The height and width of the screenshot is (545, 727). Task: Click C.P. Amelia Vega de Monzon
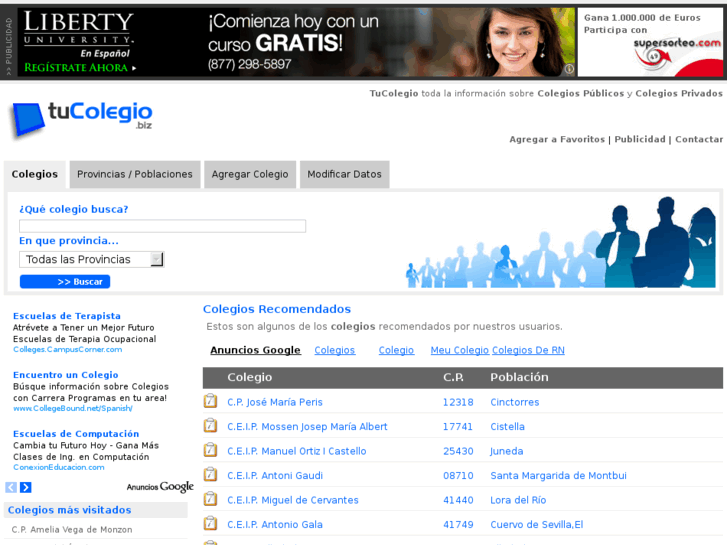(x=72, y=530)
